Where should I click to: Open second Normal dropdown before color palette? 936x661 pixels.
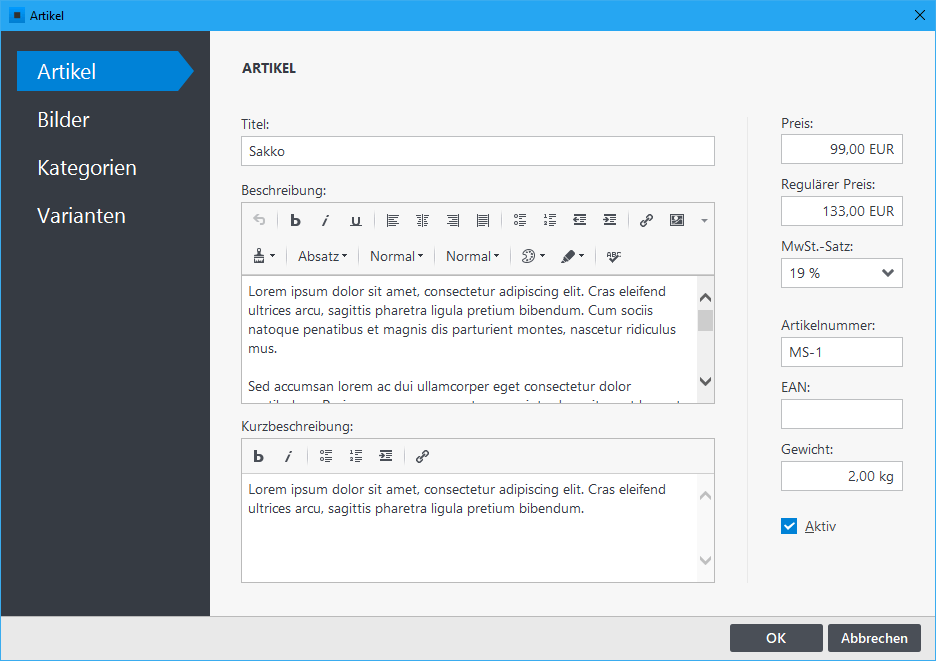pyautogui.click(x=472, y=256)
